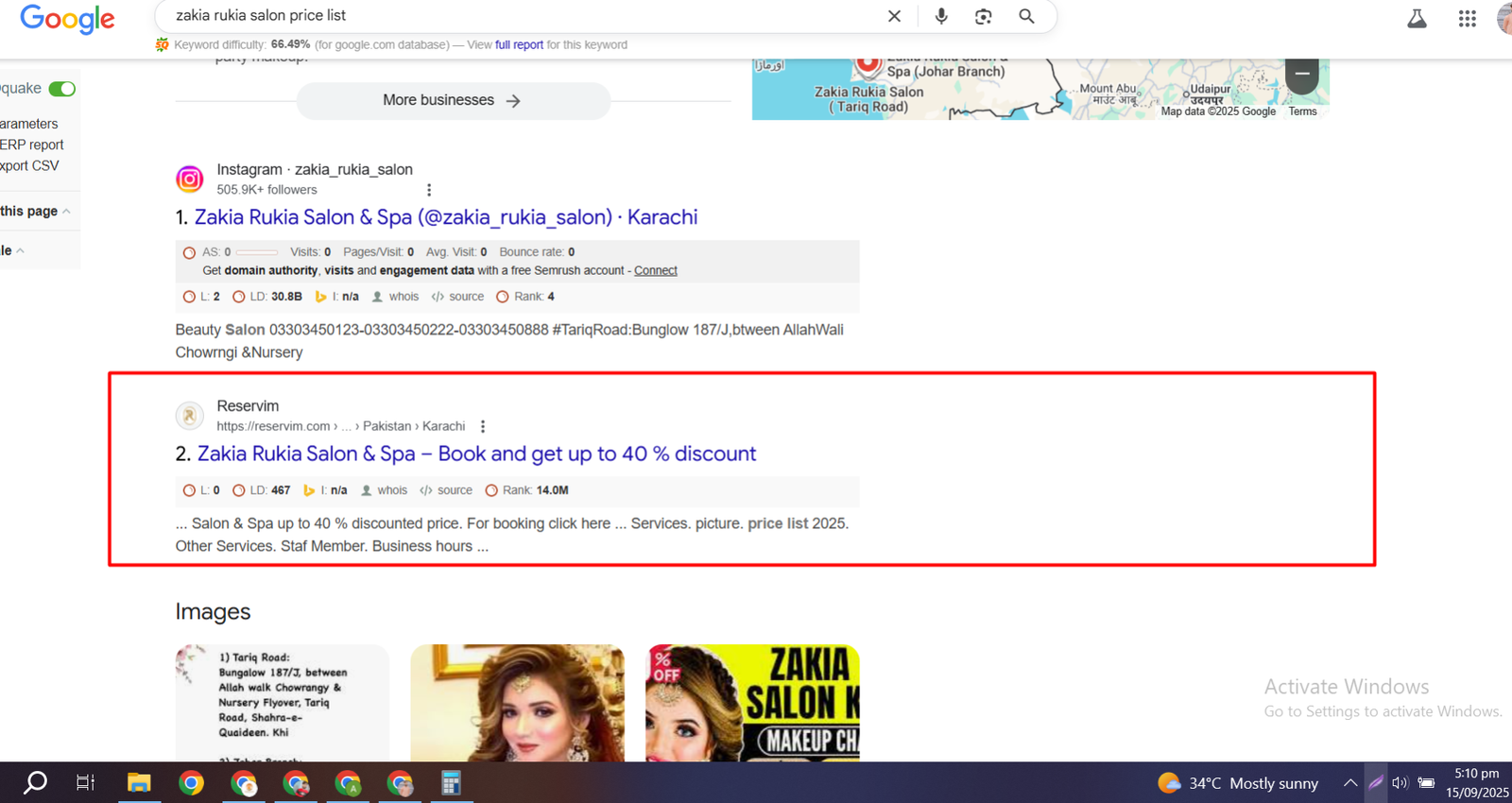Click Connect link for Semrush account

[x=655, y=271]
